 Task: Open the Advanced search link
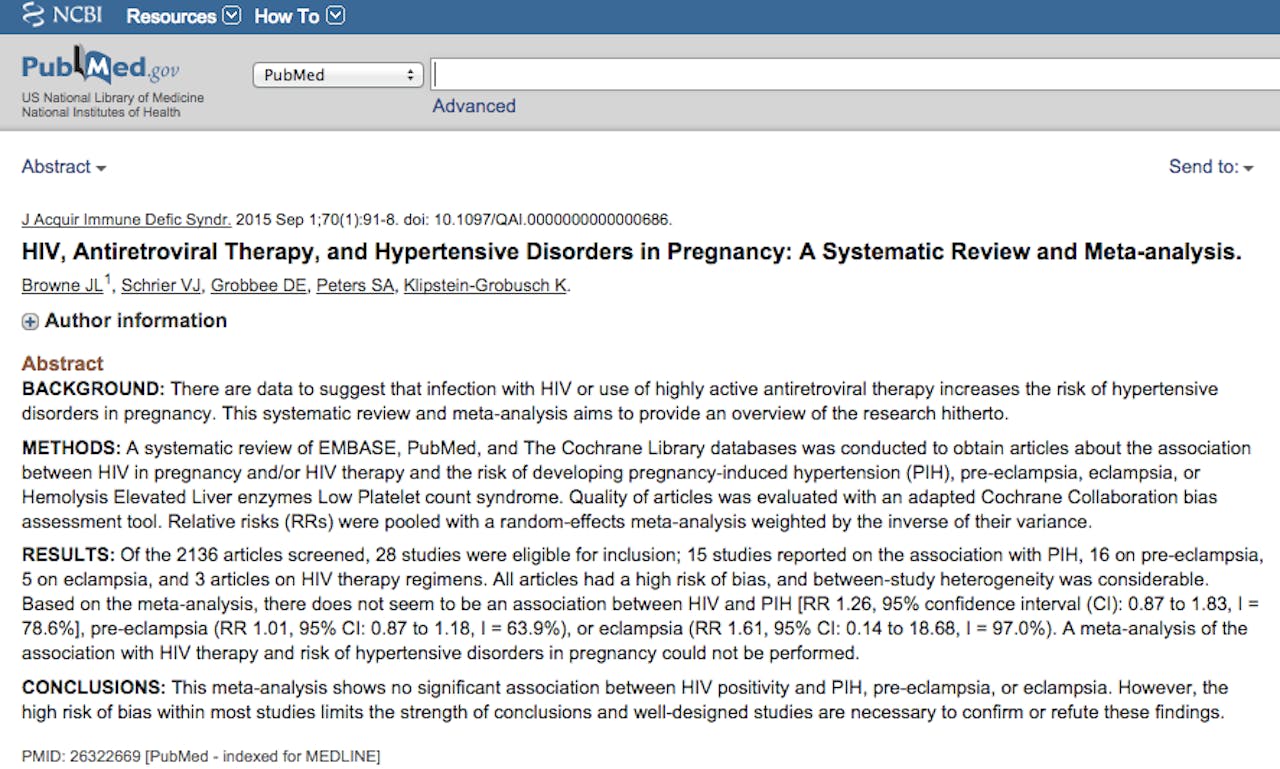[x=474, y=106]
